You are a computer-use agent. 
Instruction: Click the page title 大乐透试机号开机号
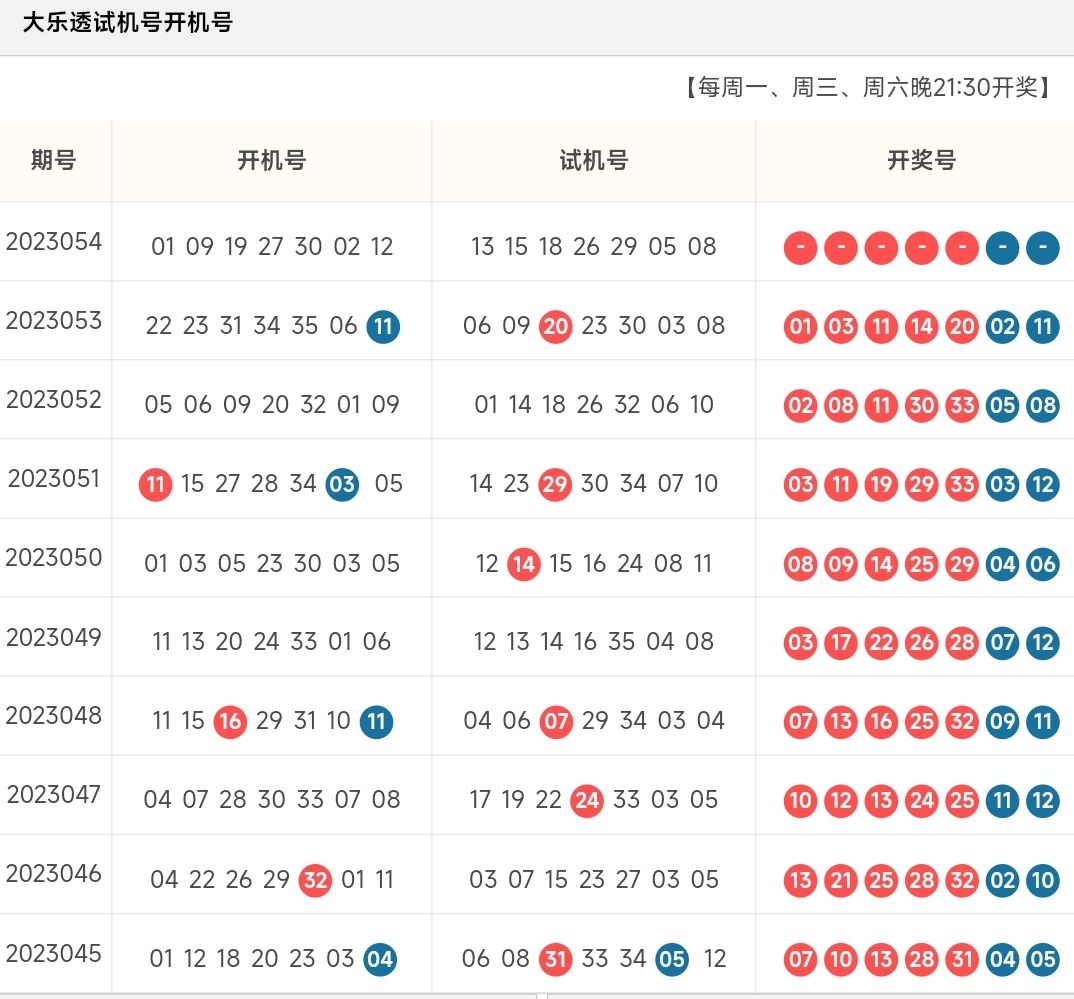(x=127, y=23)
